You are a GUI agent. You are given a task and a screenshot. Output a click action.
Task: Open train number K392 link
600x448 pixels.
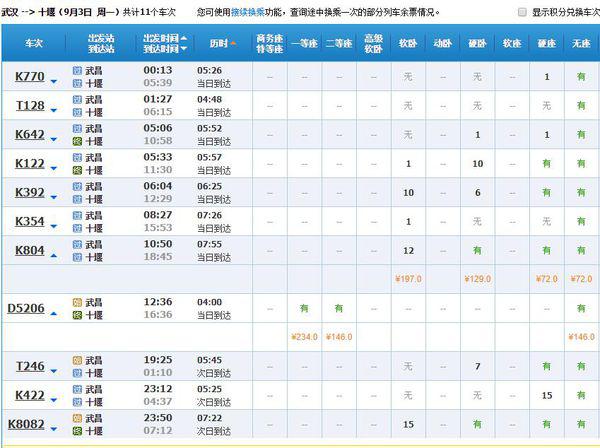coord(30,192)
